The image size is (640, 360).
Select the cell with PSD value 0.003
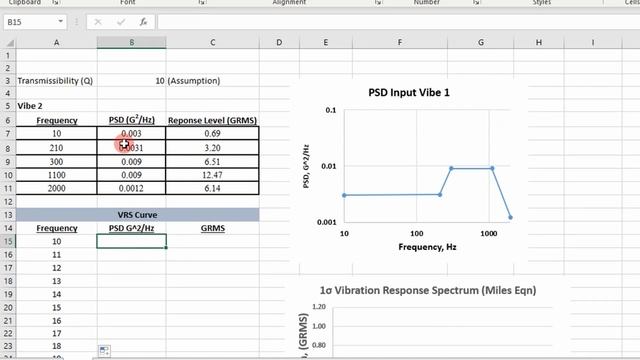pyautogui.click(x=131, y=133)
